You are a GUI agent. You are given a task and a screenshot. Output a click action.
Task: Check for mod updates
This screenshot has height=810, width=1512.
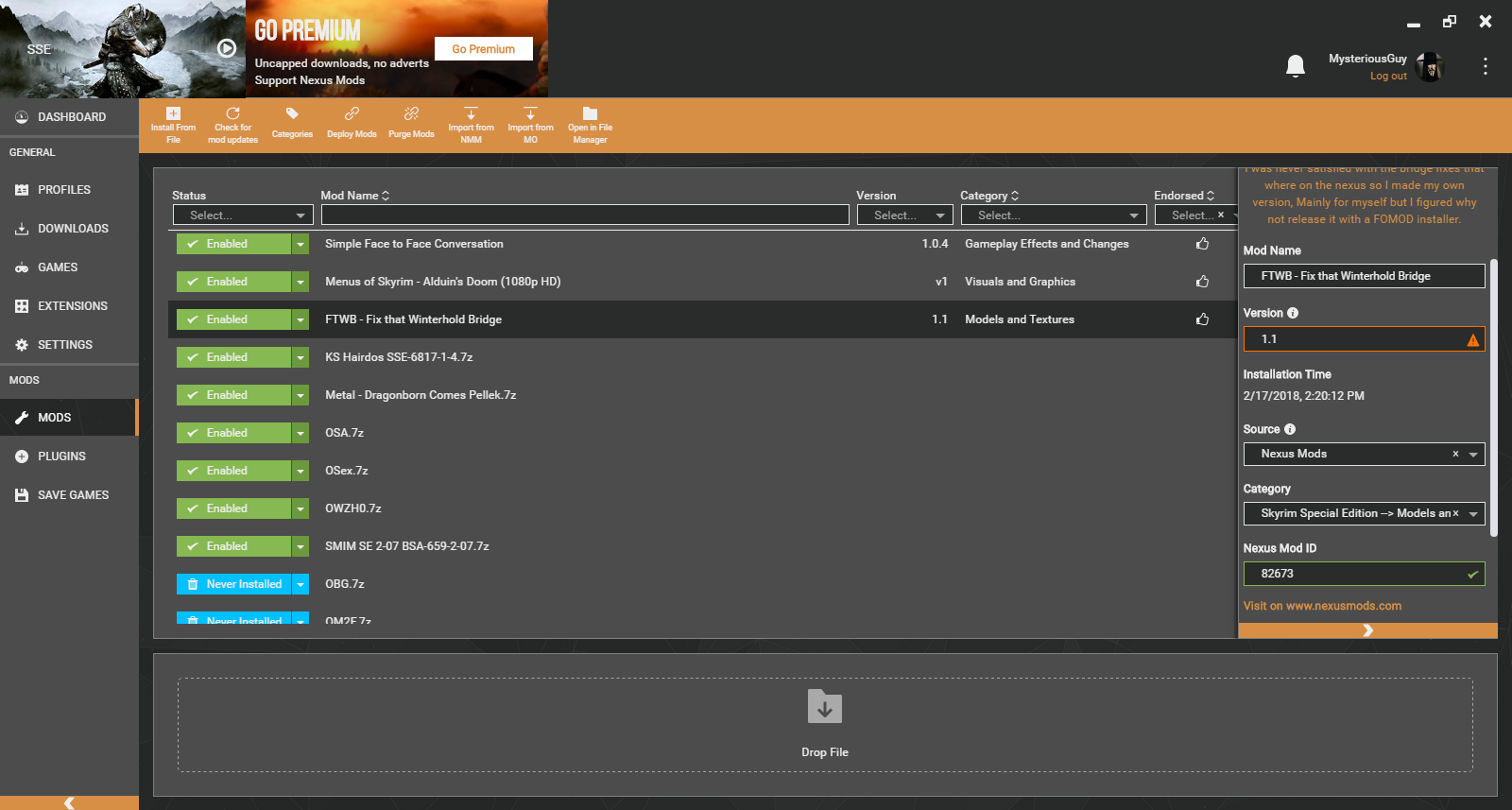click(x=232, y=126)
